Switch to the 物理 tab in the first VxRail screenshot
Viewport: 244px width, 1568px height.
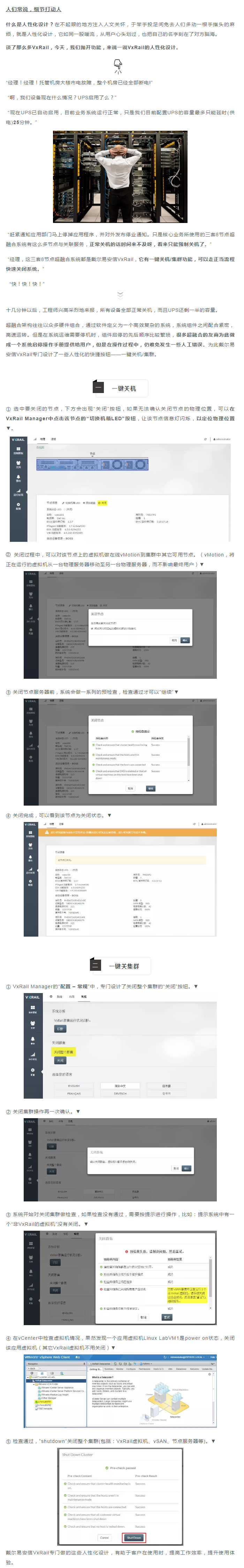click(x=43, y=439)
